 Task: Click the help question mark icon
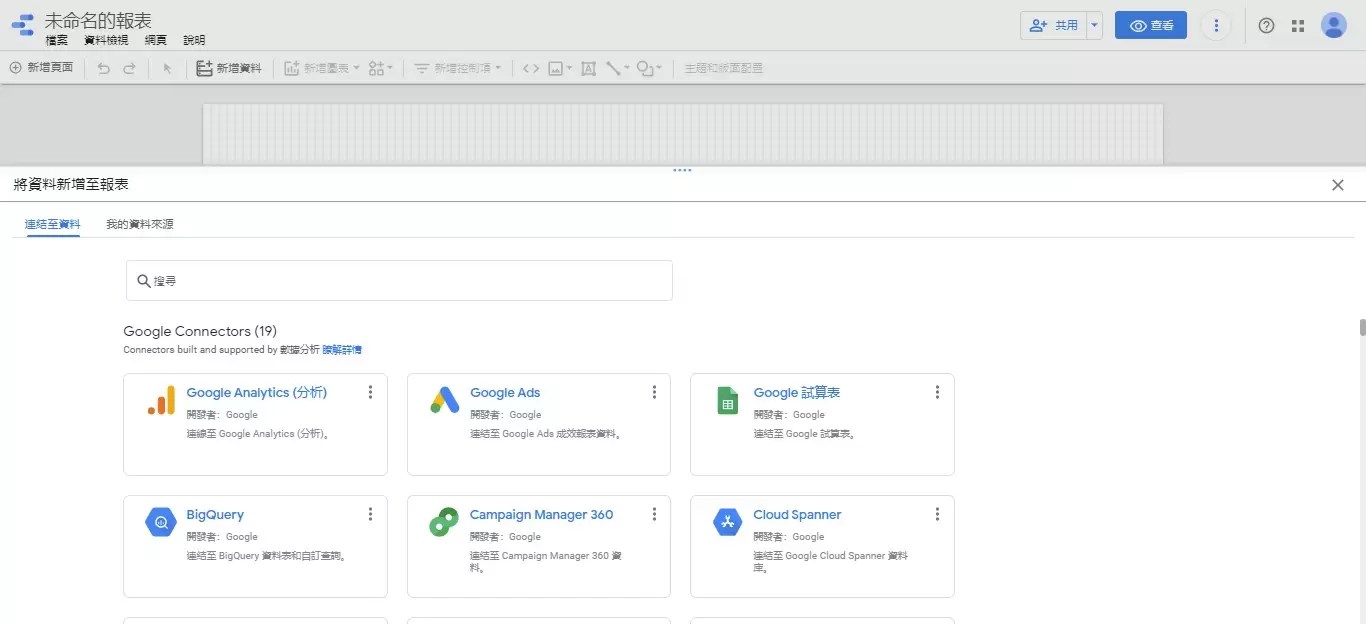tap(1265, 25)
